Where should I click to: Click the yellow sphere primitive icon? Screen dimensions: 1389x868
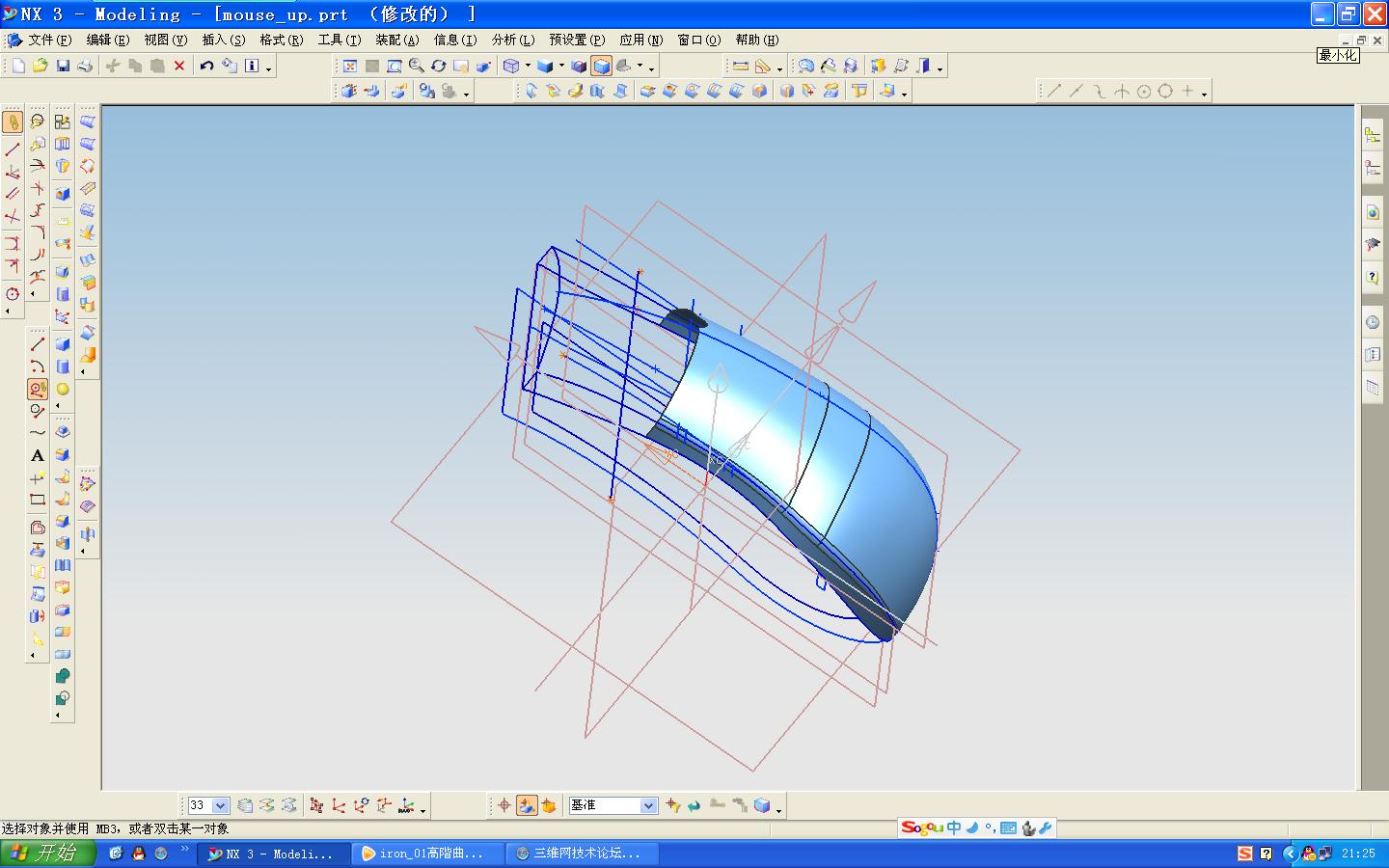(x=63, y=389)
